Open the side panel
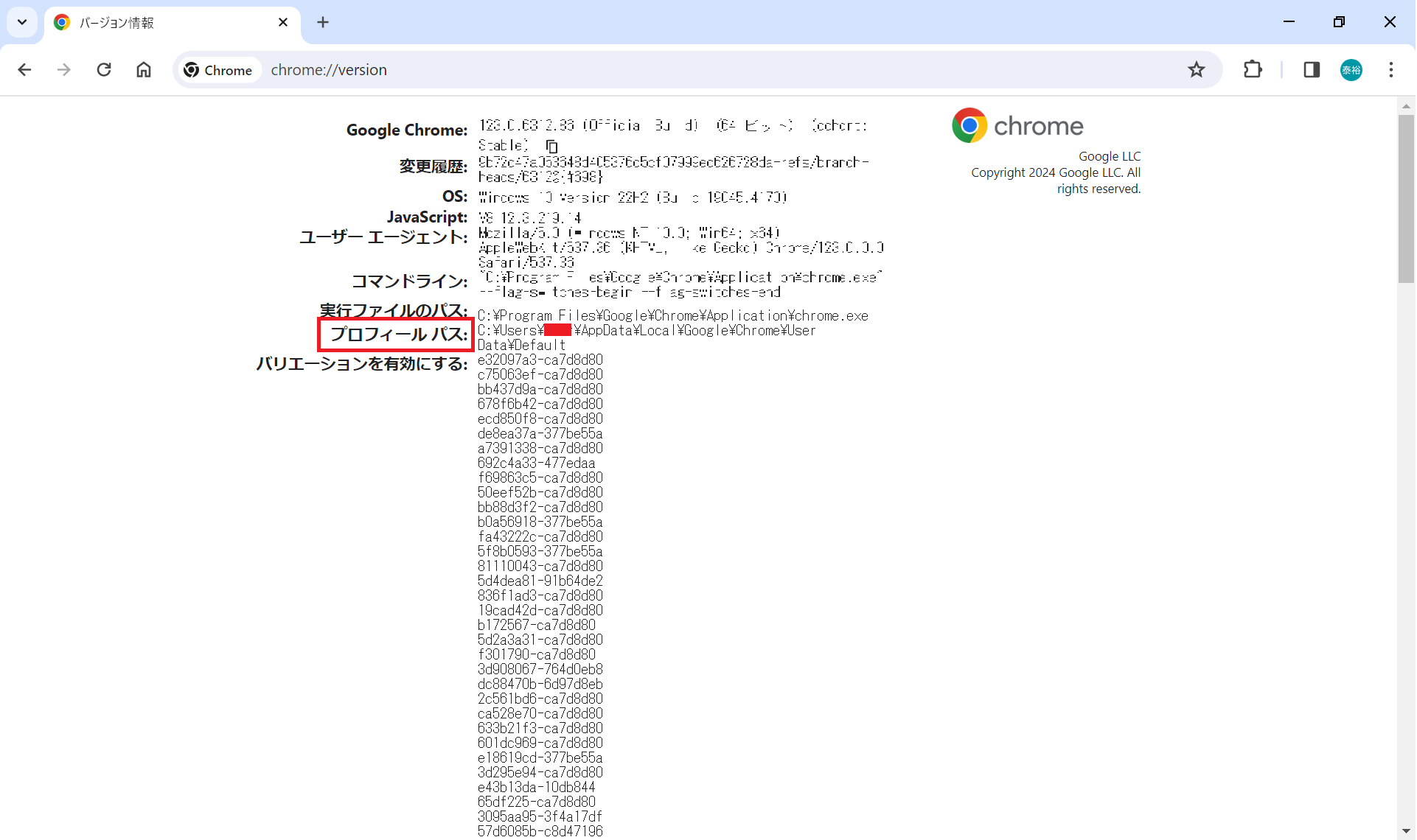 [1312, 69]
